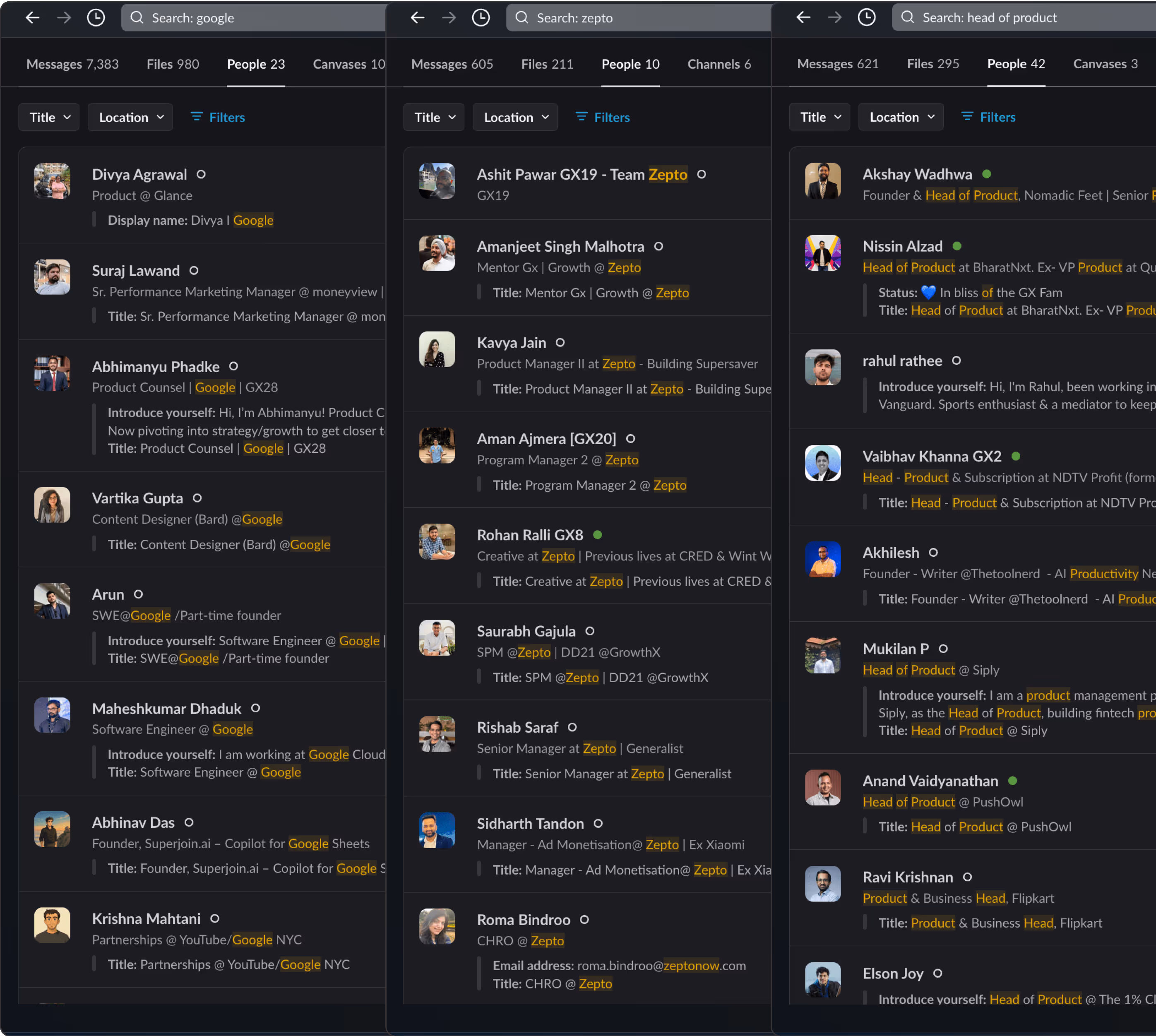
Task: Switch to Files 295 tab
Action: coord(933,64)
